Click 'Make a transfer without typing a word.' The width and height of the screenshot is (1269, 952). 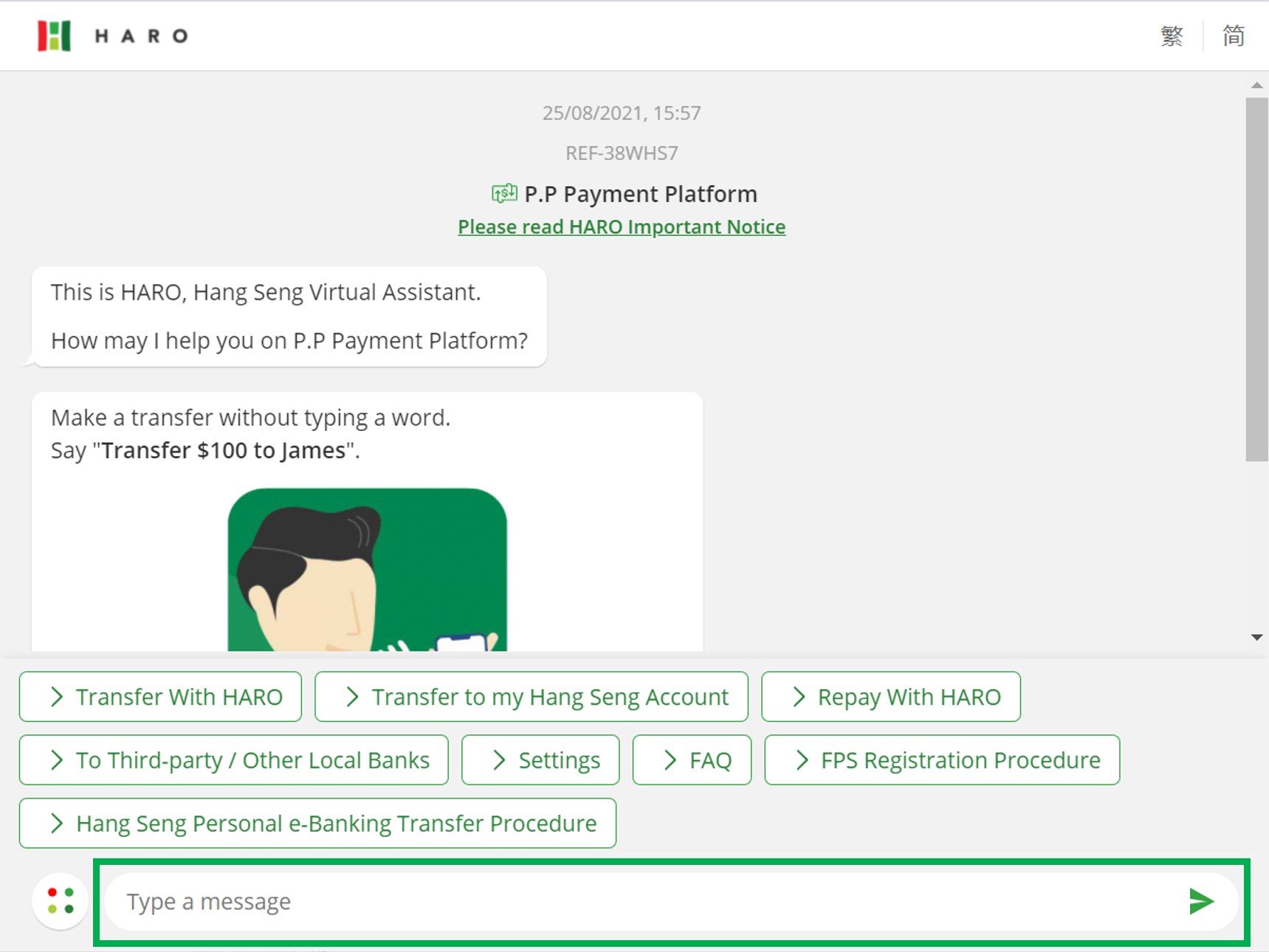click(250, 418)
